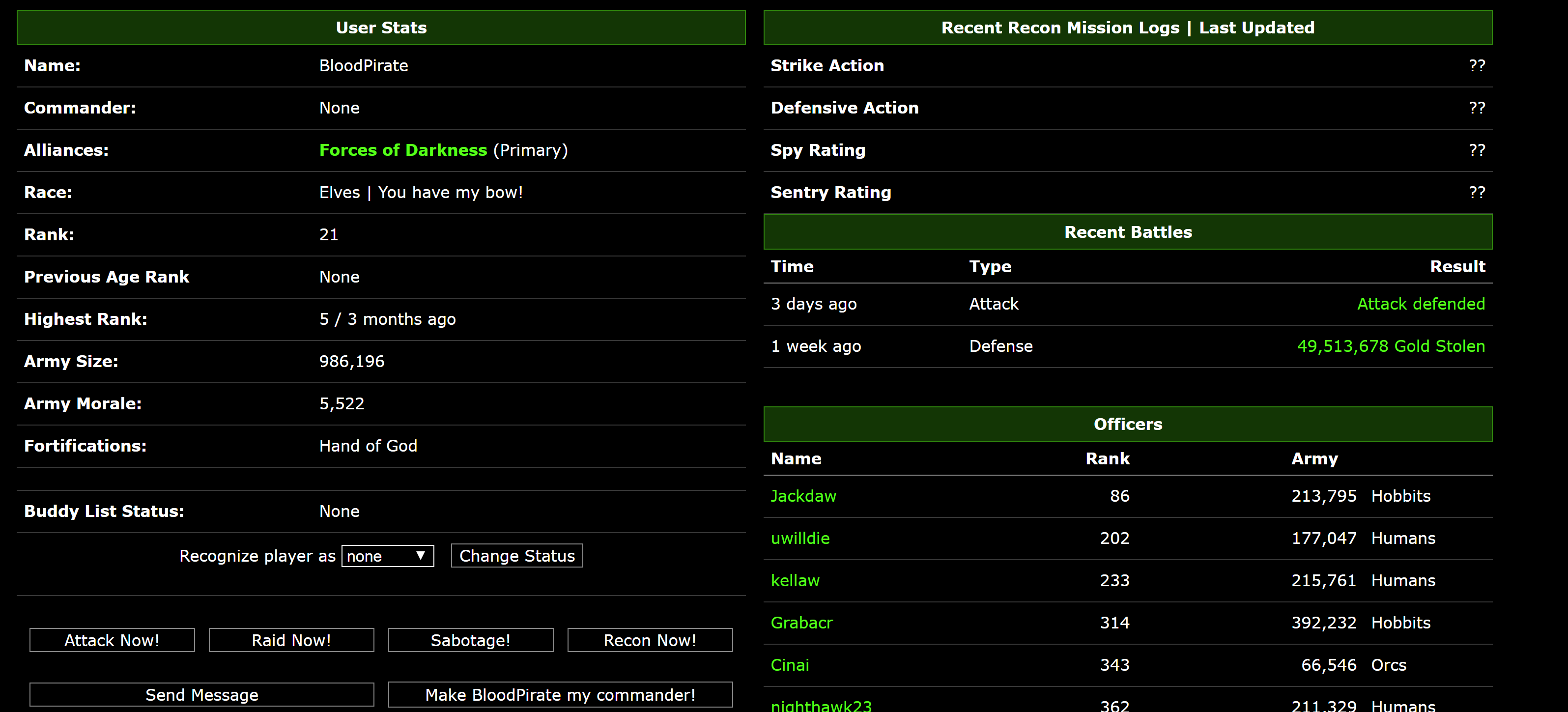This screenshot has height=712, width=1568.
Task: Open the Forces of Darkness alliance link
Action: (x=403, y=150)
